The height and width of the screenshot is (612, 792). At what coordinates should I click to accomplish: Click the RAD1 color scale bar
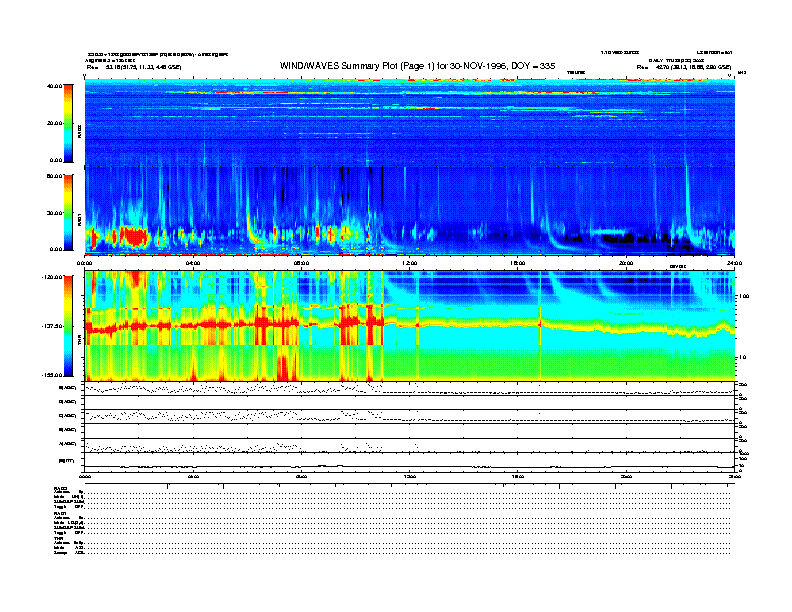tap(69, 212)
